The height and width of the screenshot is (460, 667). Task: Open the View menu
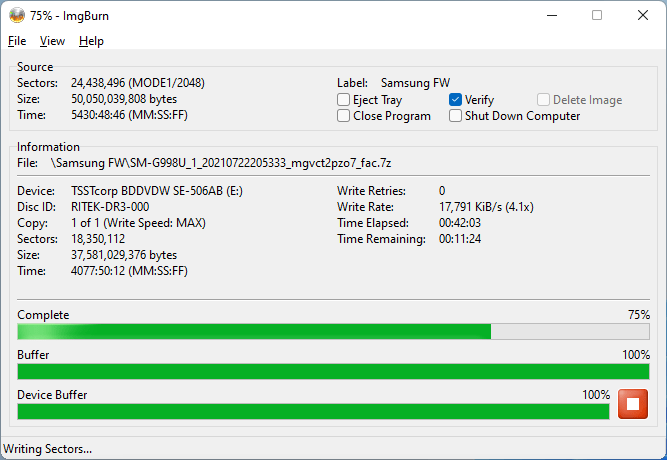52,41
